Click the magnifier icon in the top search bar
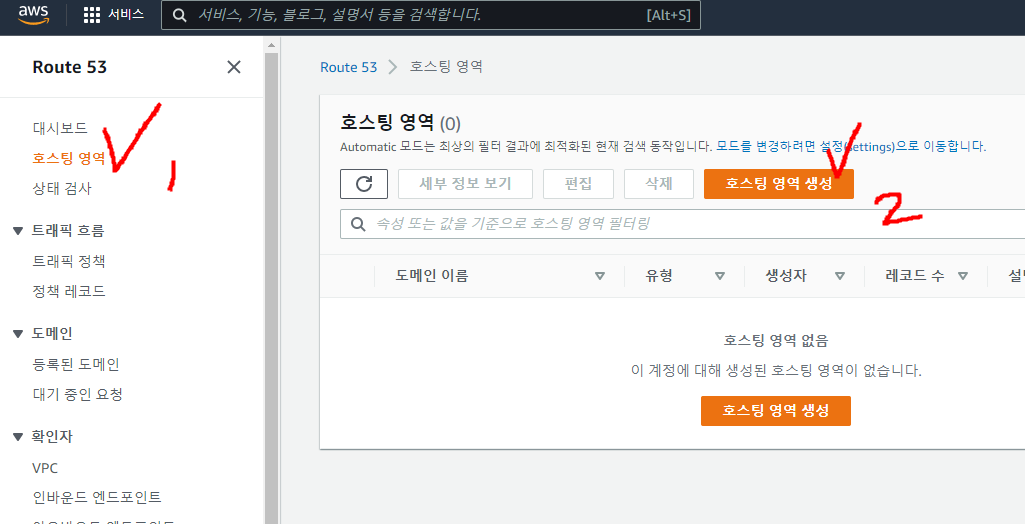The height and width of the screenshot is (524, 1025). pyautogui.click(x=180, y=15)
